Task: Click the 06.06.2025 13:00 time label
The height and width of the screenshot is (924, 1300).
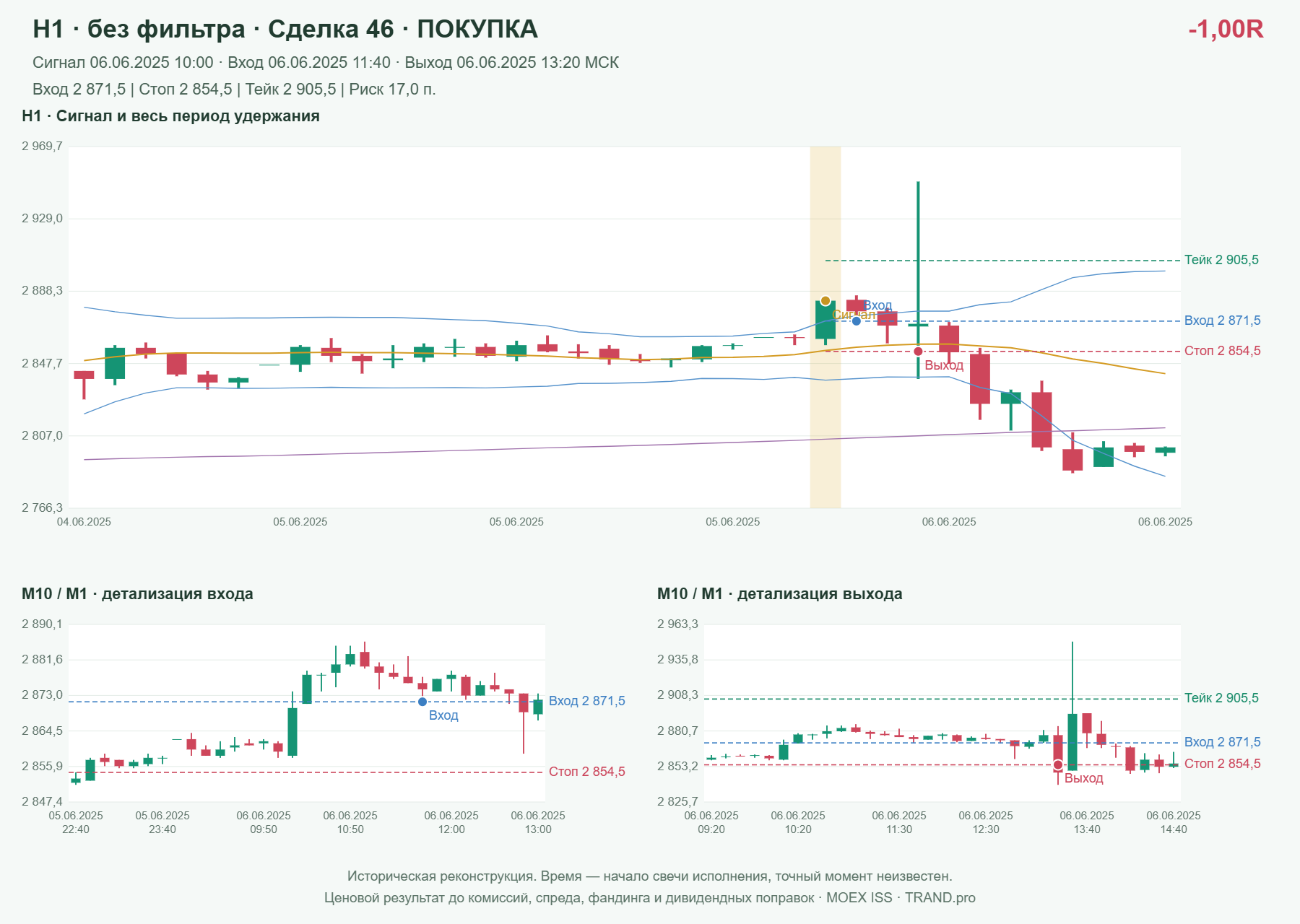Action: tap(538, 822)
